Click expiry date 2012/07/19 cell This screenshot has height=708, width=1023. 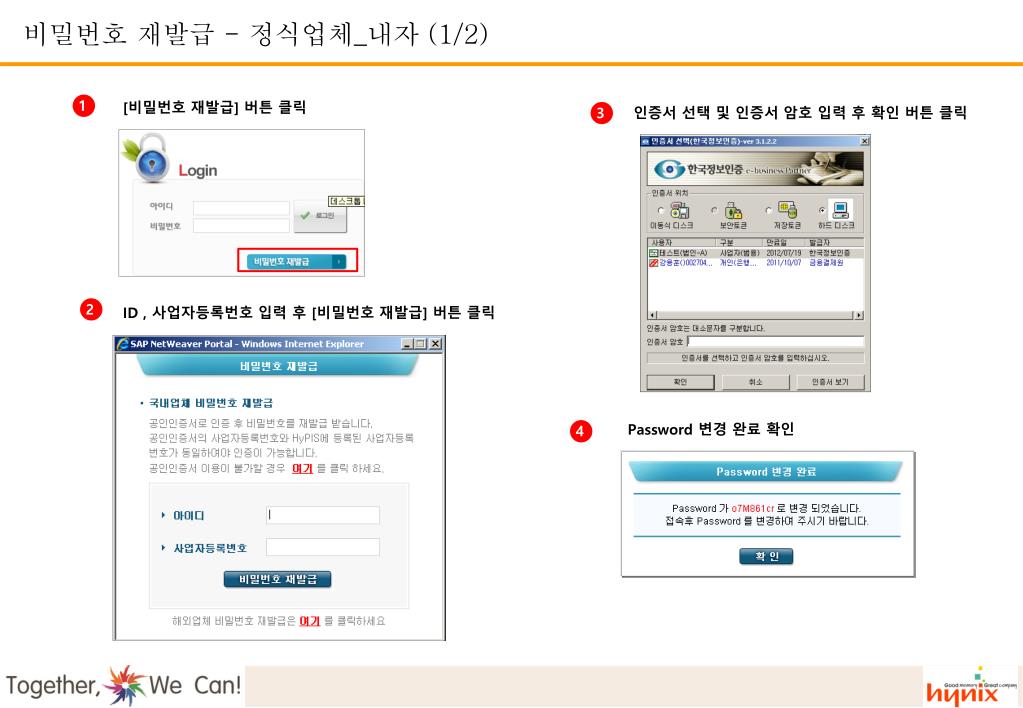784,253
